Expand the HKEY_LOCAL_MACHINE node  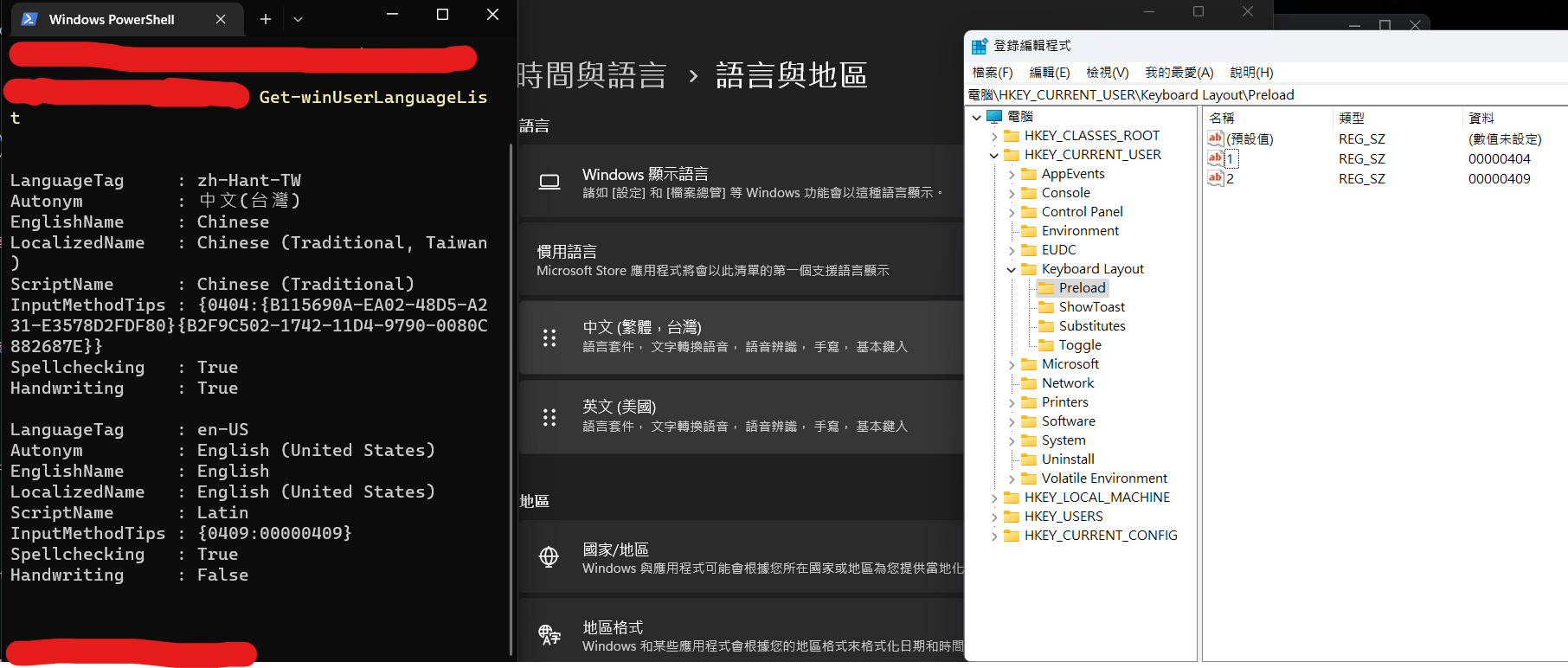click(x=994, y=498)
